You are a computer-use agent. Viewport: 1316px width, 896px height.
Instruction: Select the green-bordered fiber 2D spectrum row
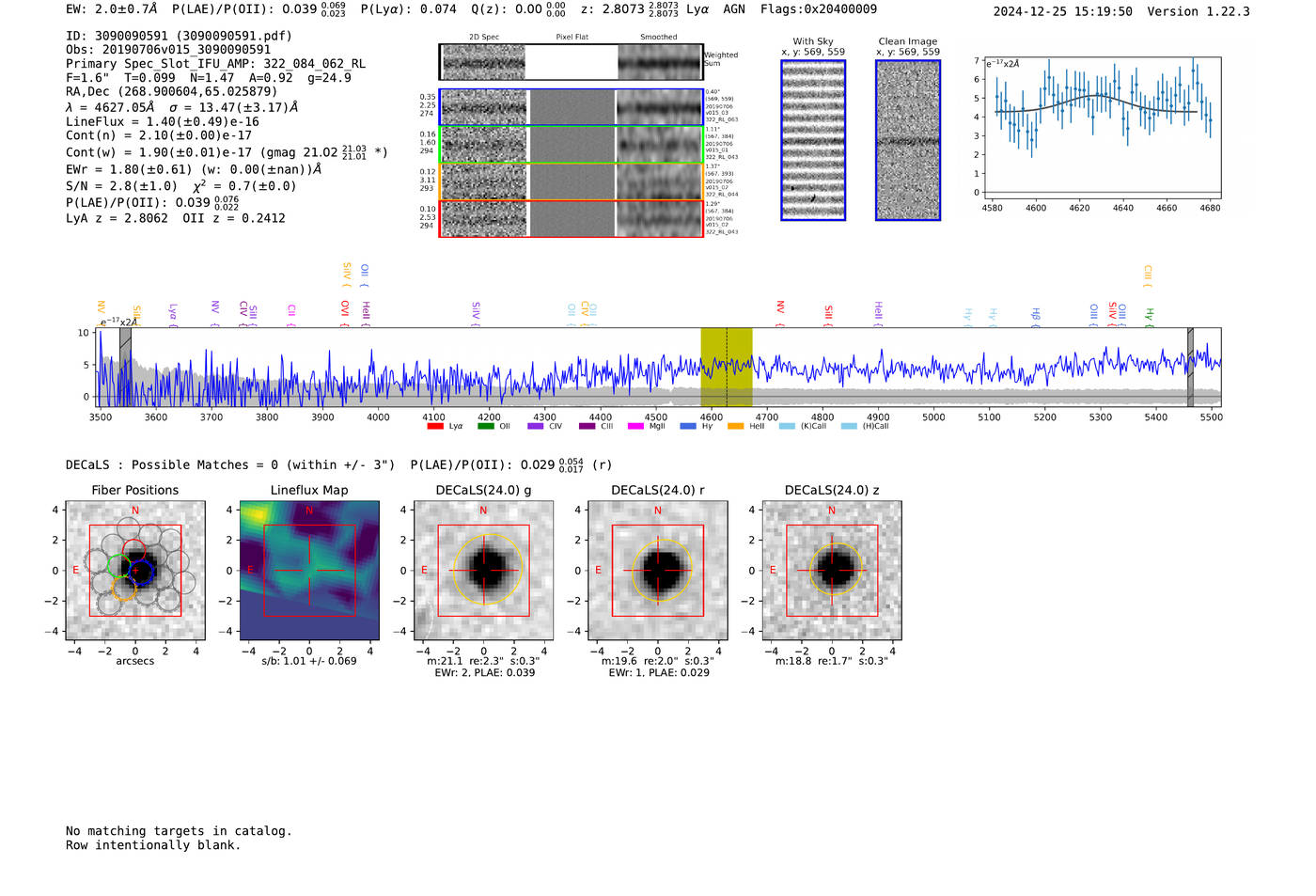pos(571,145)
